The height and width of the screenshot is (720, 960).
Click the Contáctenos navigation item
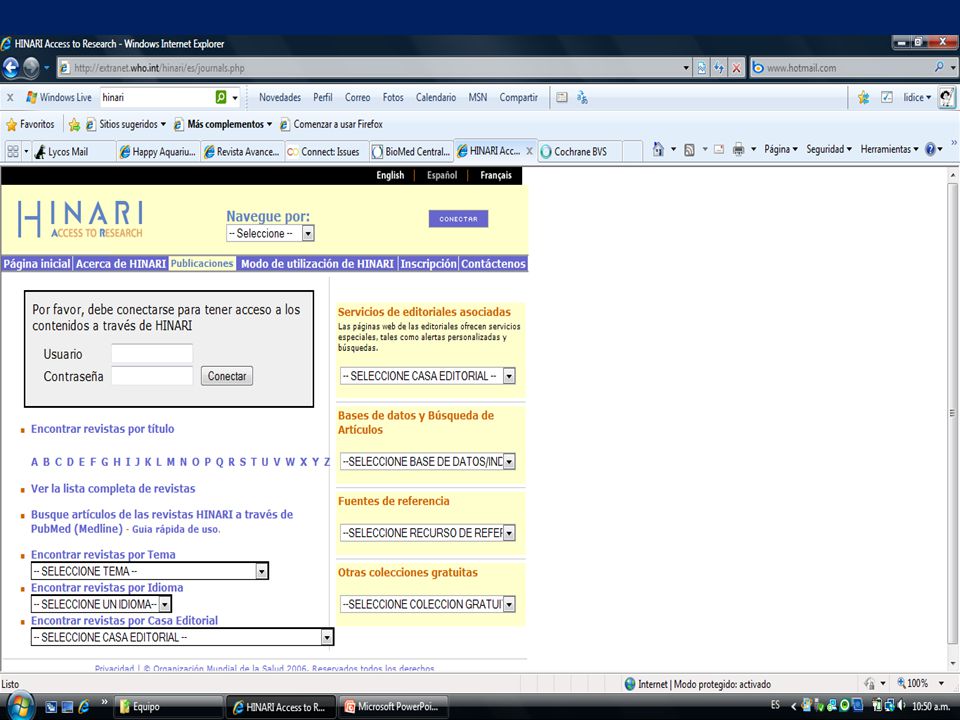493,264
